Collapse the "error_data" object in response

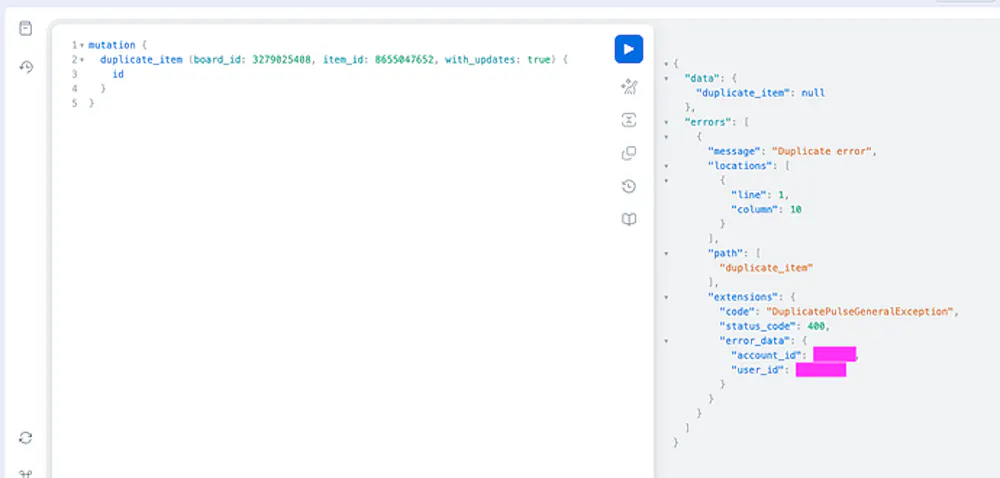pyautogui.click(x=666, y=341)
